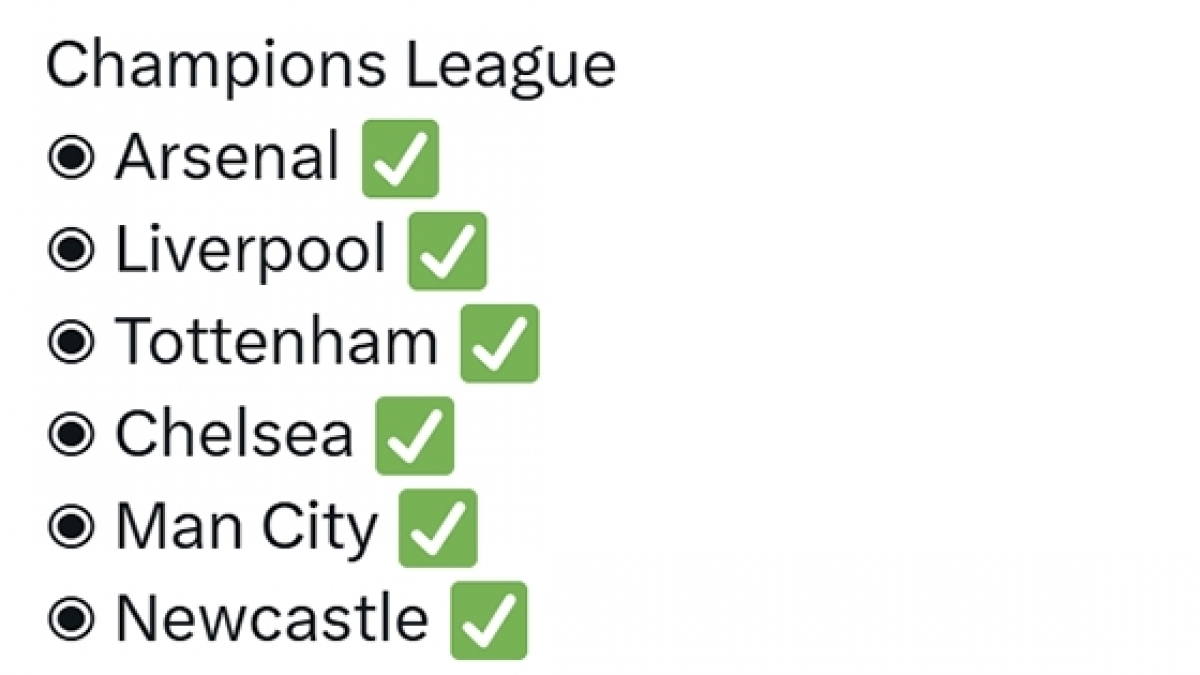Select the radio bullet before Liverpool
The height and width of the screenshot is (675, 1200).
[71, 251]
